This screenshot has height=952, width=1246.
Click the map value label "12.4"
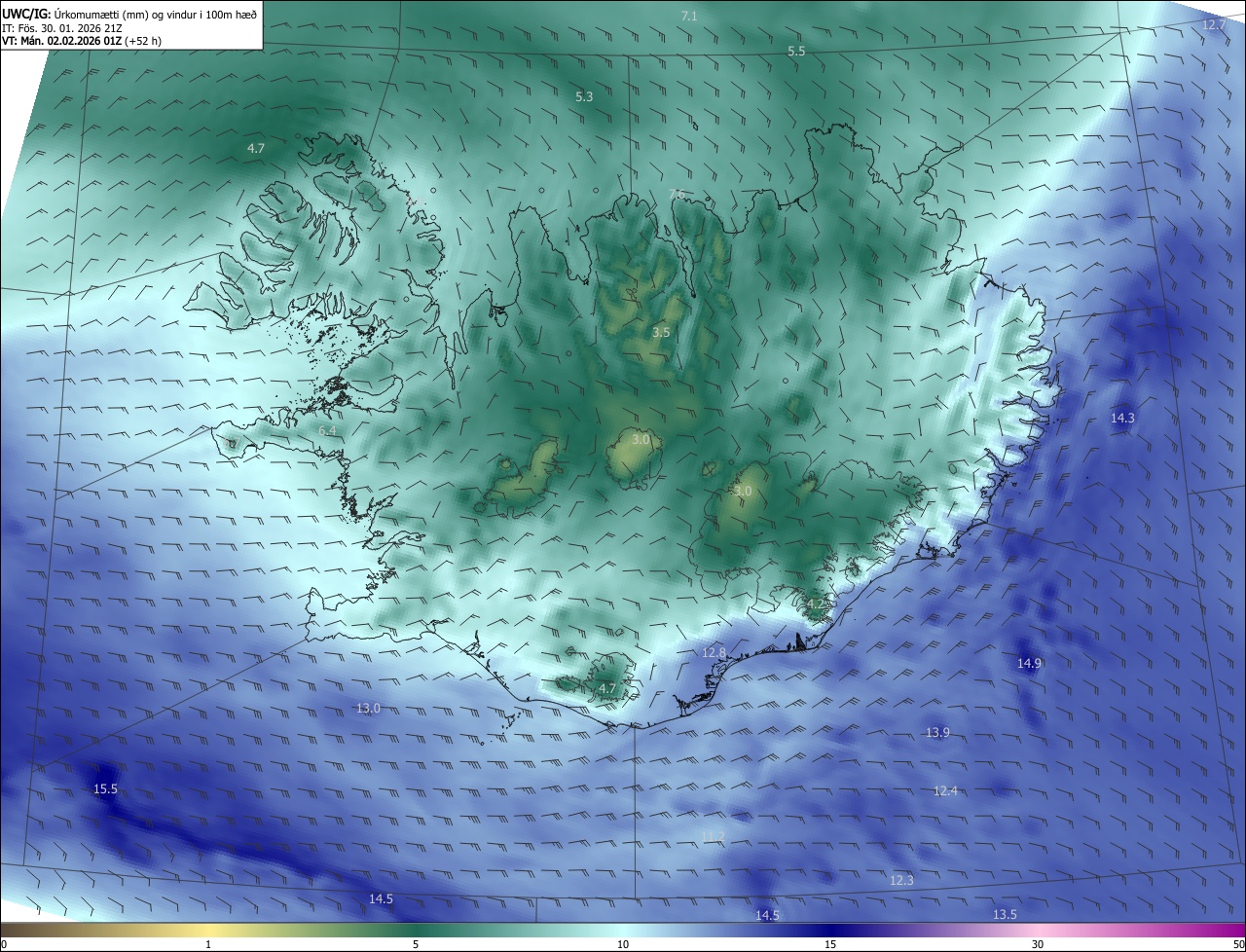945,790
